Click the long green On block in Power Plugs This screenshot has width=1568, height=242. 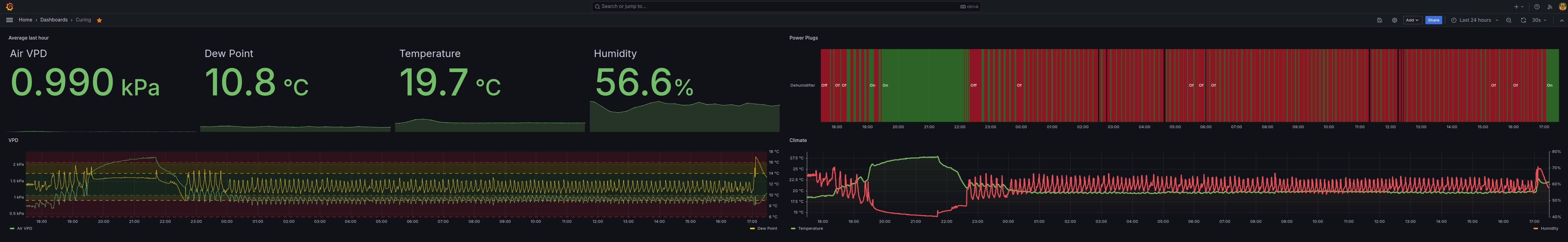[922, 85]
